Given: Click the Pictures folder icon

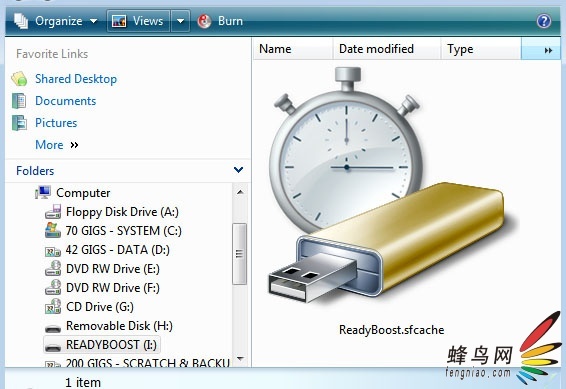Looking at the screenshot, I should [x=19, y=123].
